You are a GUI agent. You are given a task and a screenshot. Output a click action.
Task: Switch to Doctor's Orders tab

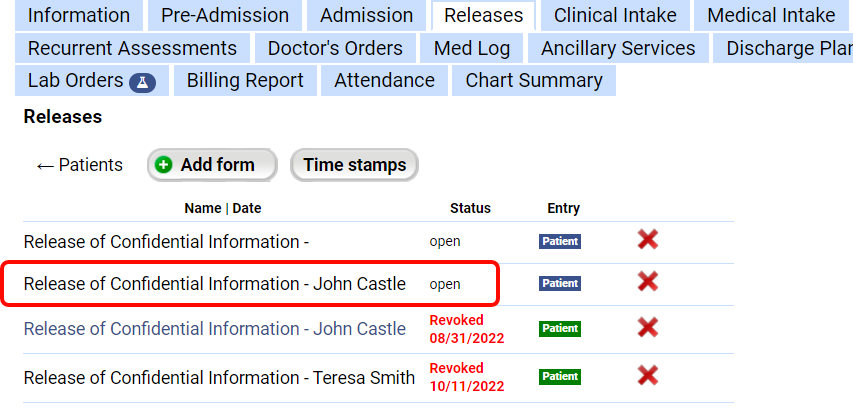point(335,48)
